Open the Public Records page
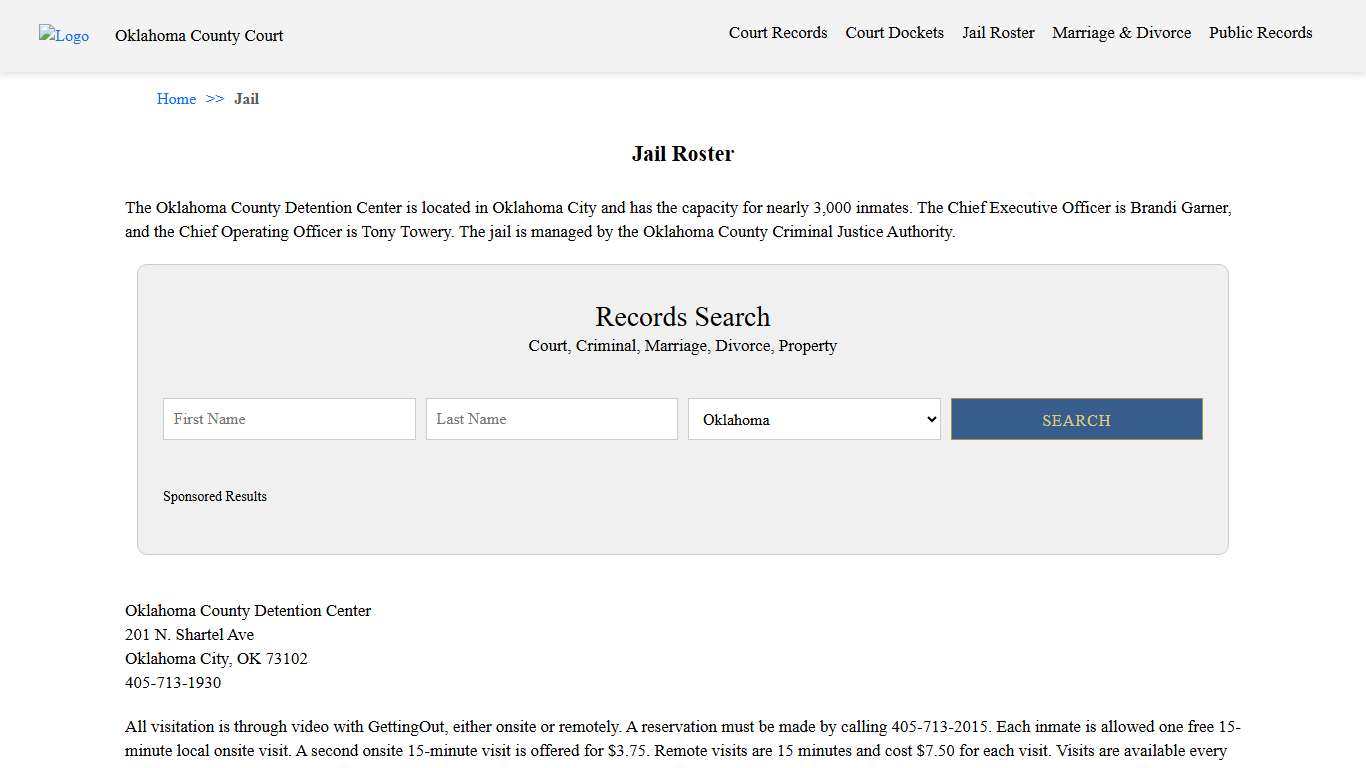 click(1260, 32)
